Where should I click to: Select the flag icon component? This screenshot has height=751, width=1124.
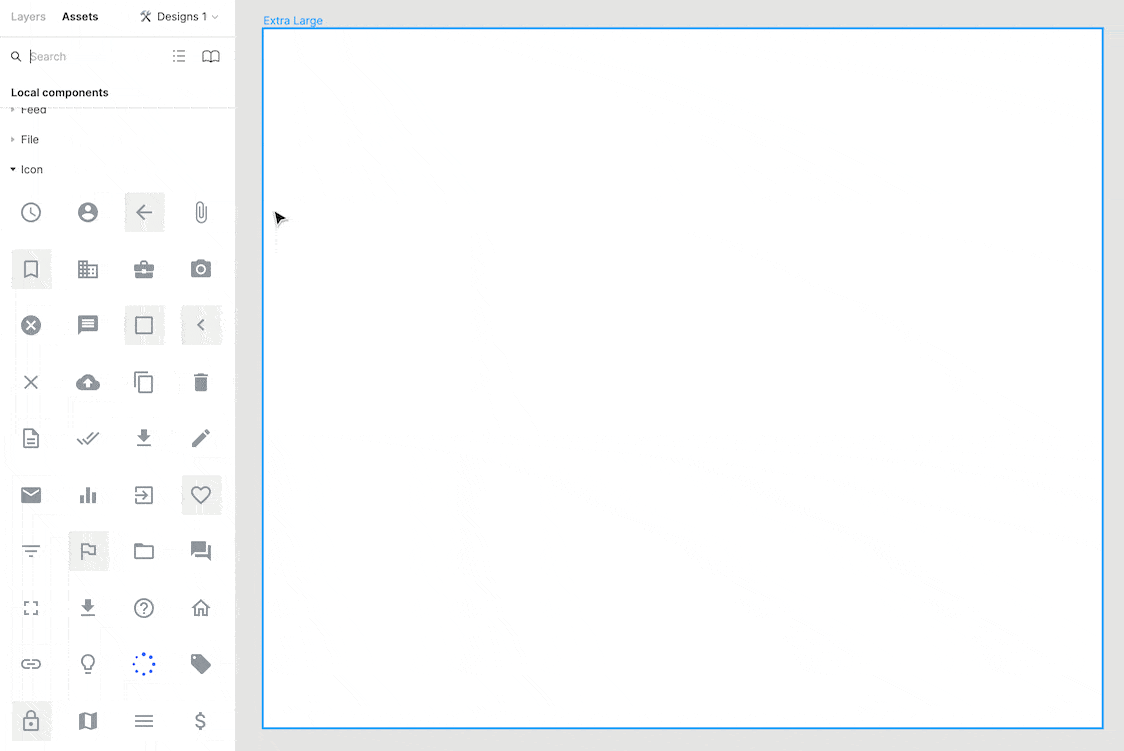(x=88, y=551)
